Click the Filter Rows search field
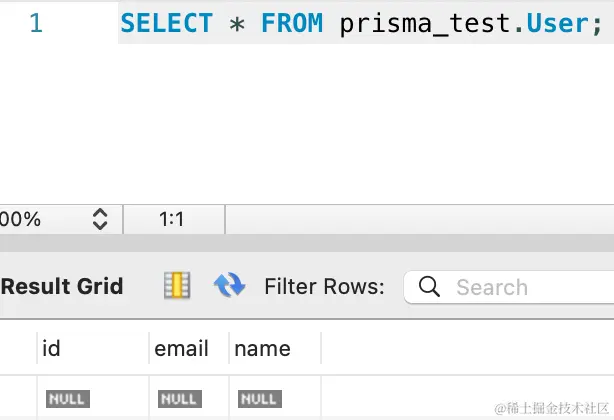Screen dimensions: 614x420 509,287
